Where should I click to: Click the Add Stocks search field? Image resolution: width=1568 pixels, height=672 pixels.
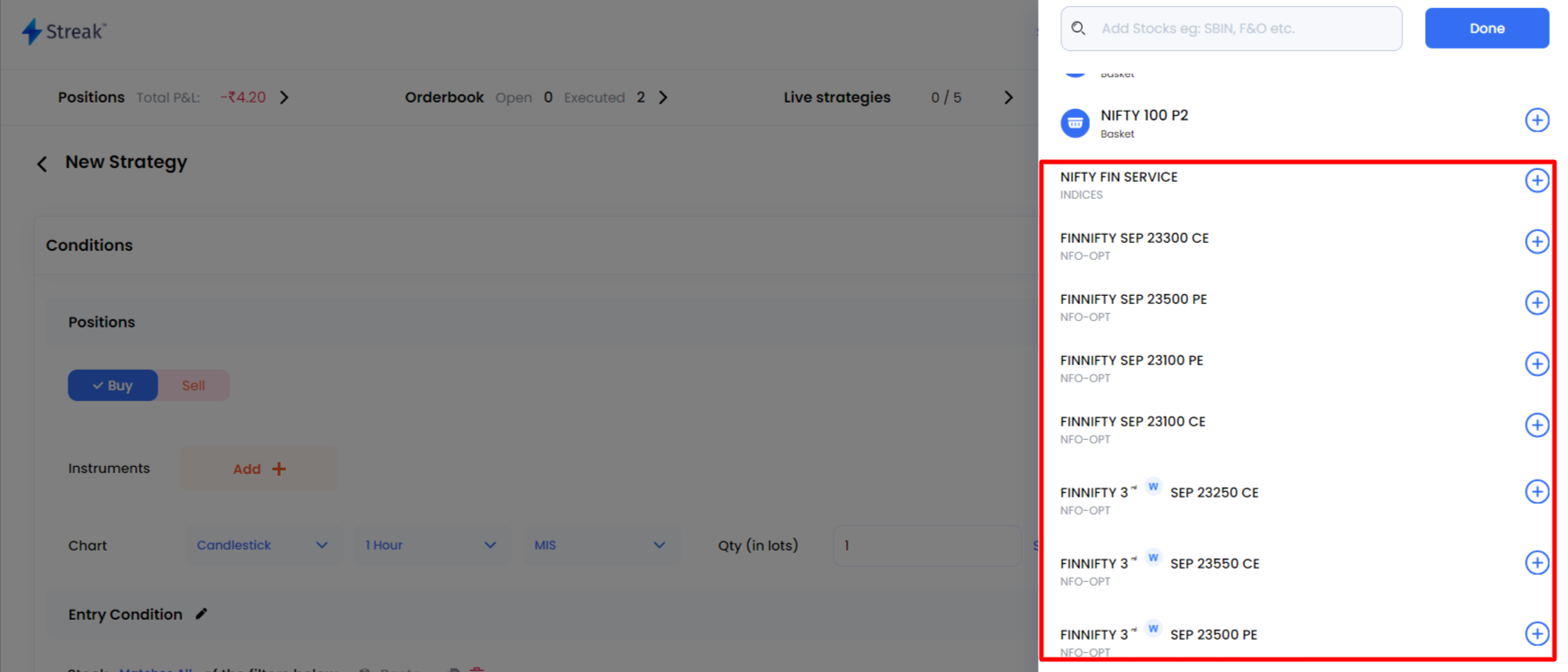[x=1242, y=29]
